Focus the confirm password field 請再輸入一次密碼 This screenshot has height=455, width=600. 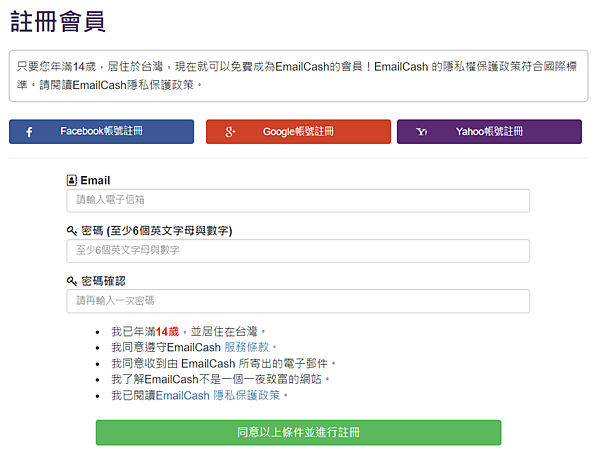(x=298, y=301)
